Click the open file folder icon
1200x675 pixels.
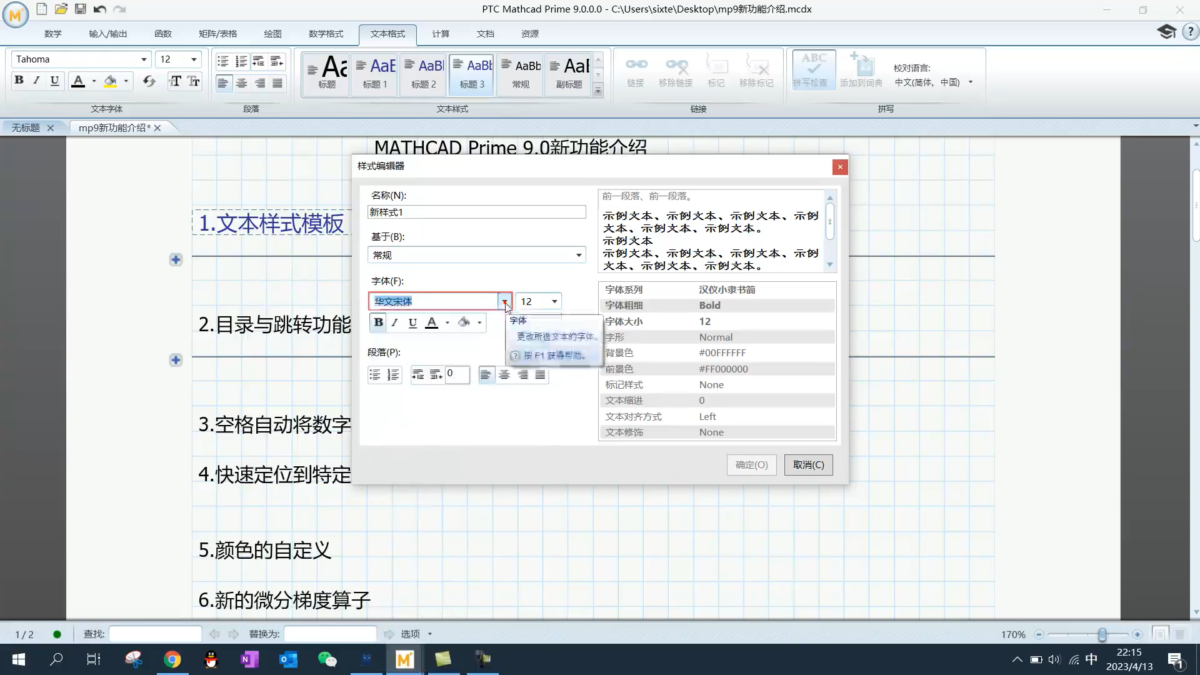click(61, 9)
